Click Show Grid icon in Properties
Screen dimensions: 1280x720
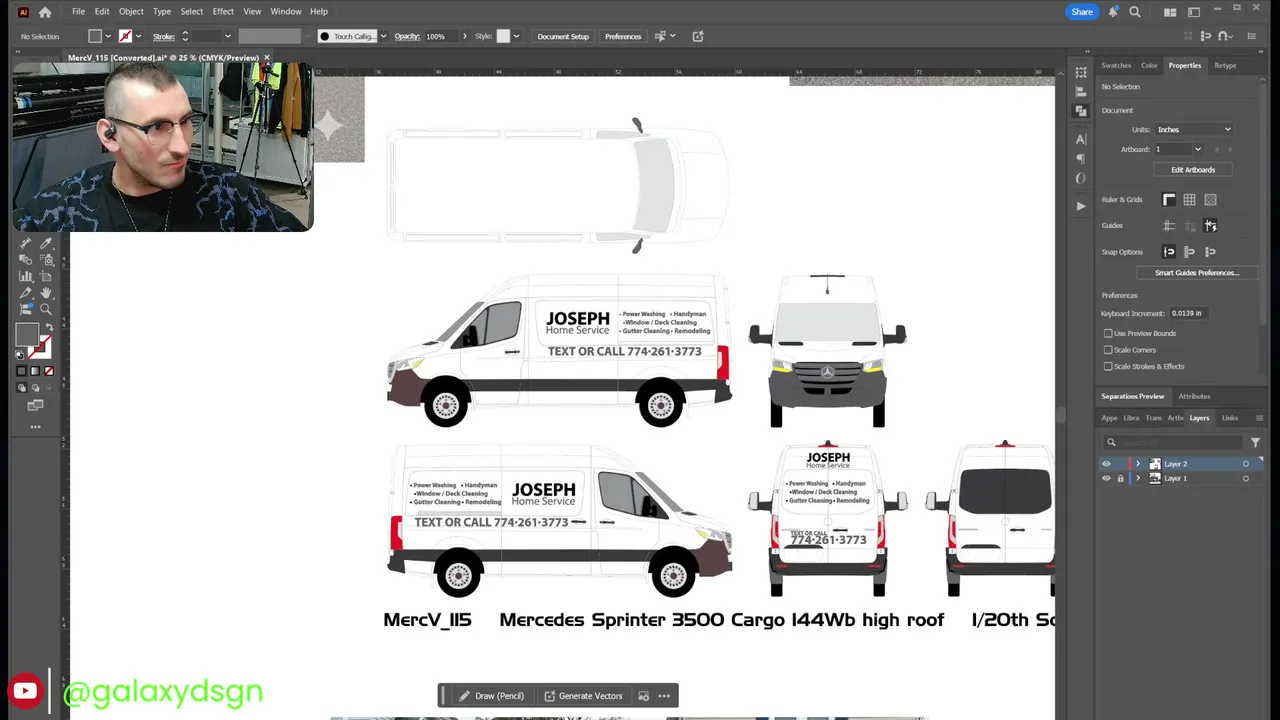[1189, 200]
